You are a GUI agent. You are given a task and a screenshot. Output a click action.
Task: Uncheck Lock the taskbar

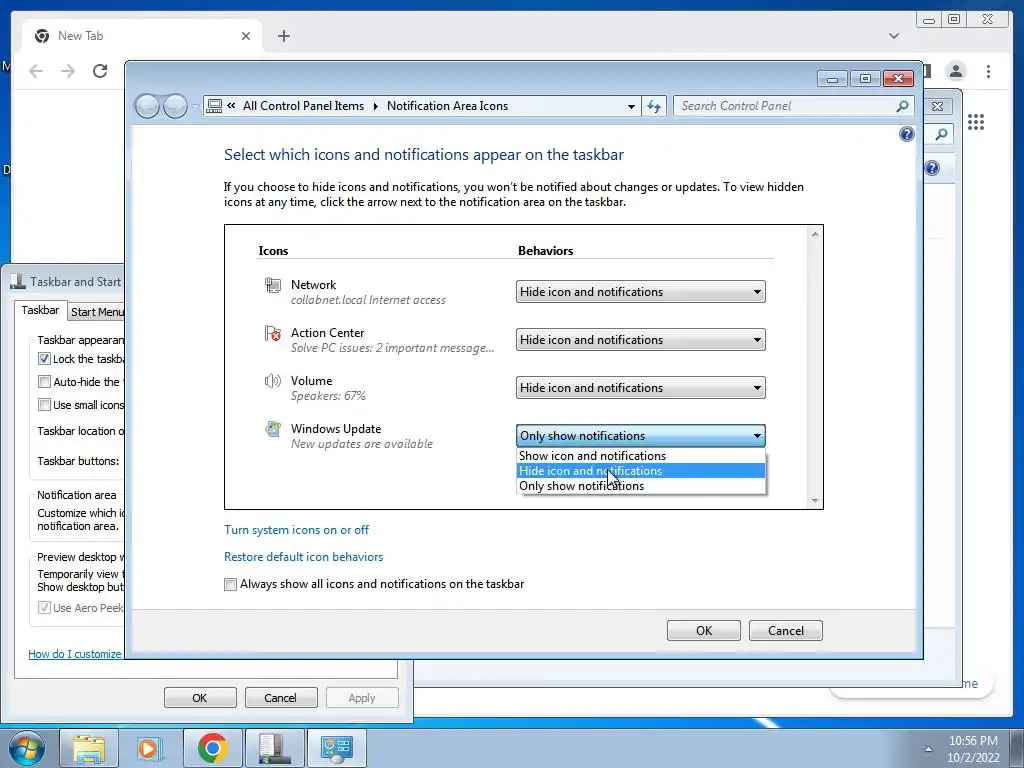(44, 359)
